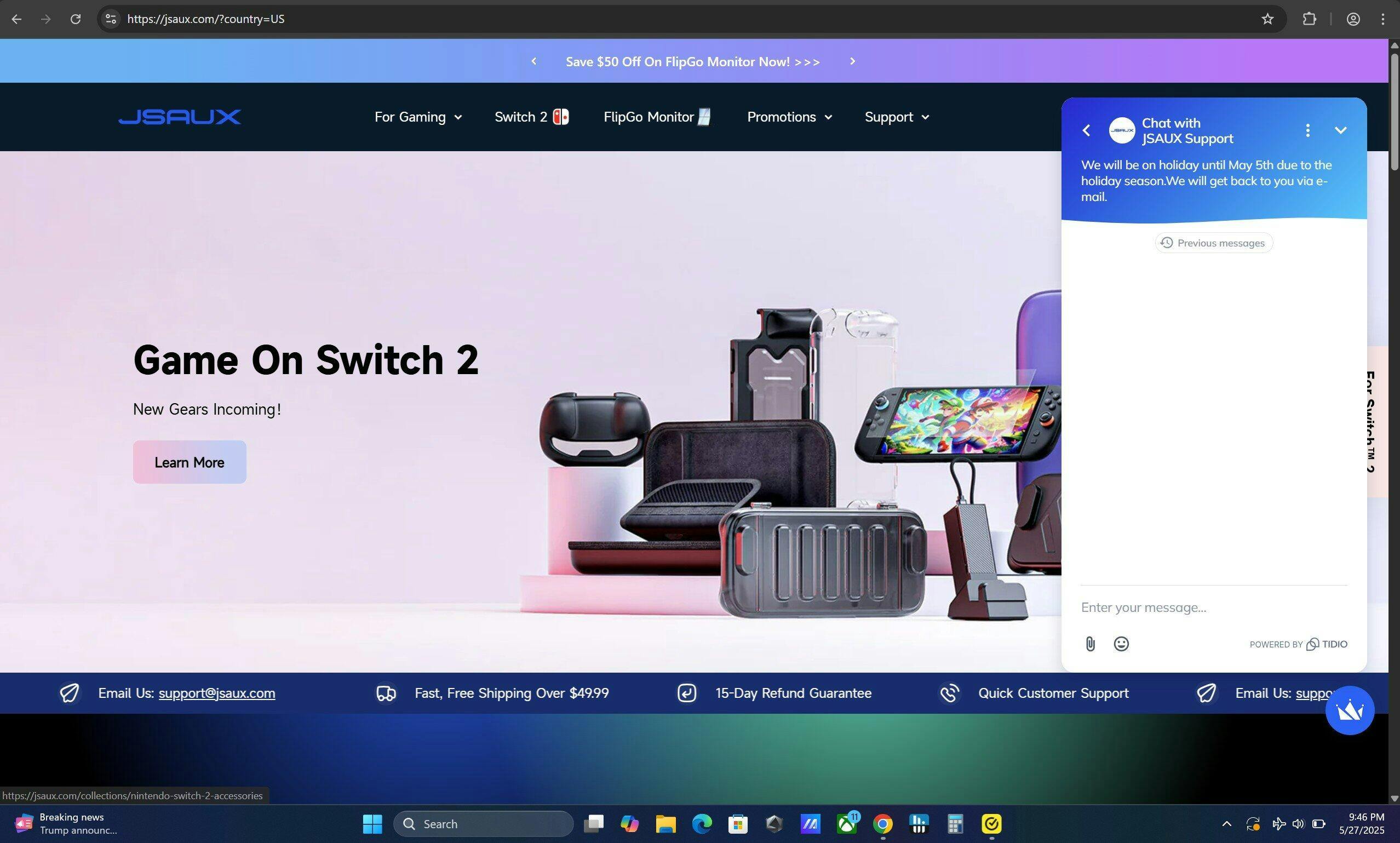Open the emoji picker in chat
Image resolution: width=1400 pixels, height=843 pixels.
pos(1121,644)
